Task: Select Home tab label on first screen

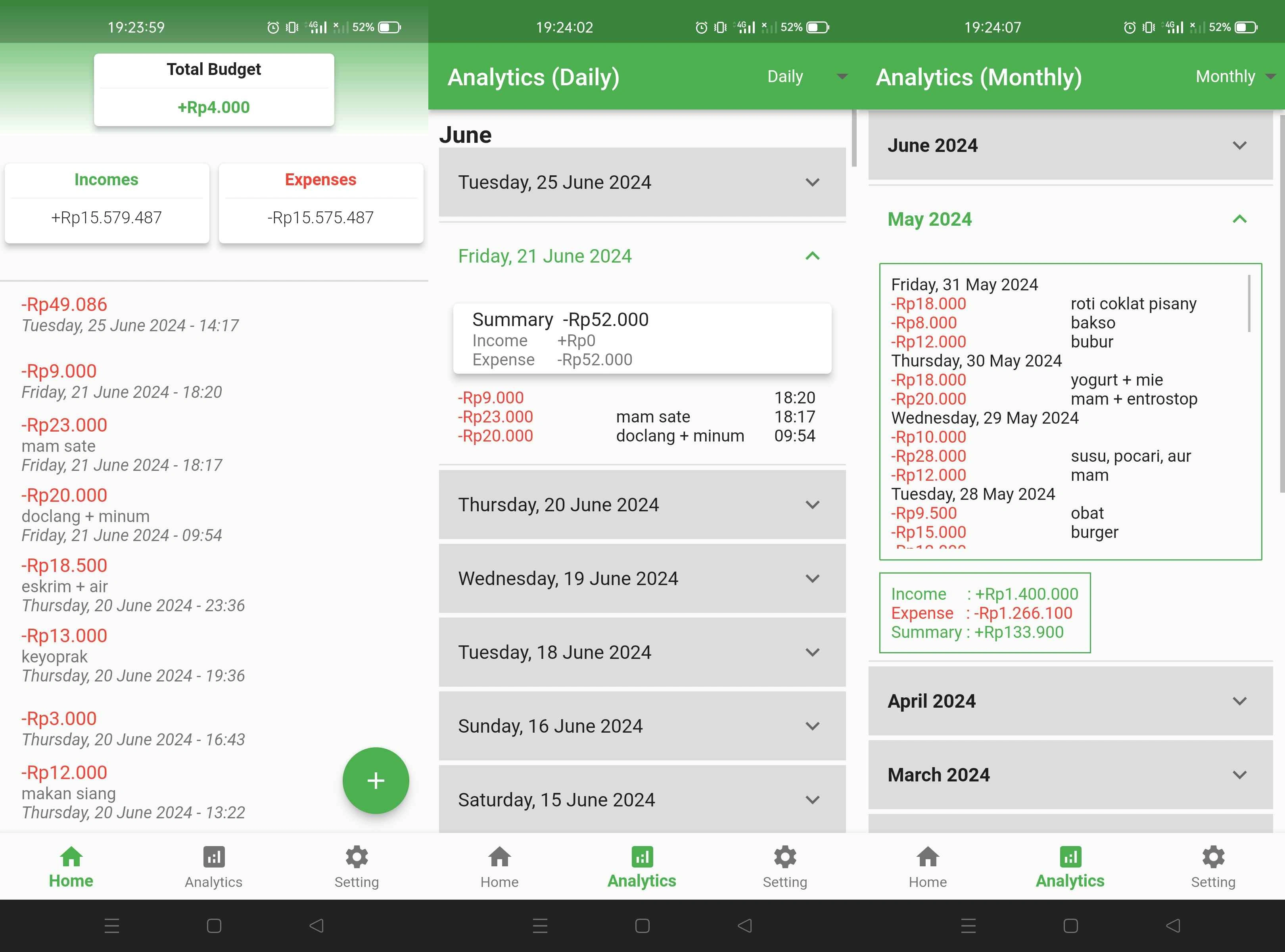Action: coord(71,881)
